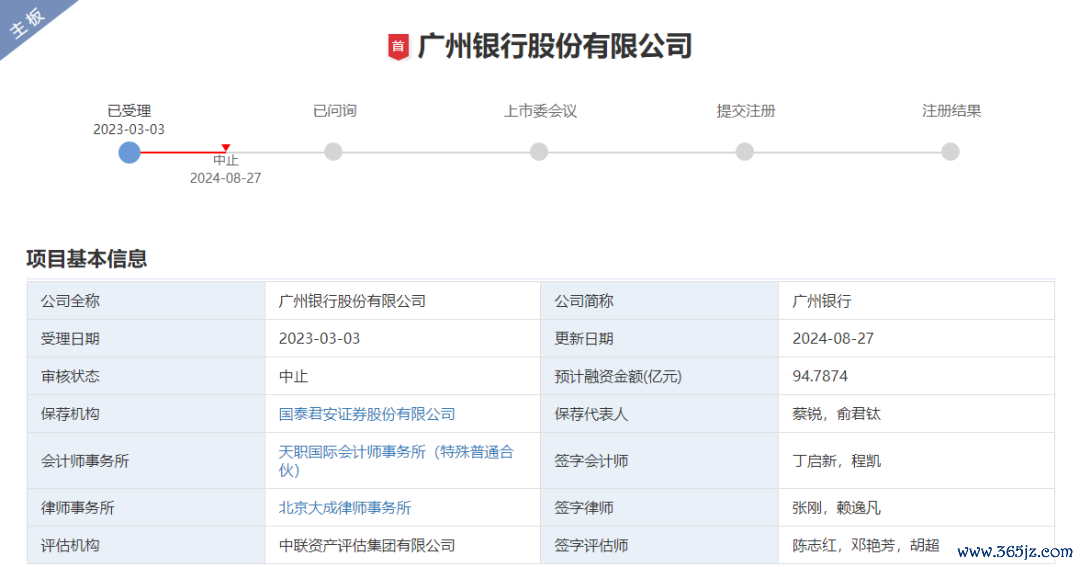Click the 中止 value in 审核状态 row
The width and height of the screenshot is (1080, 567).
tap(293, 376)
